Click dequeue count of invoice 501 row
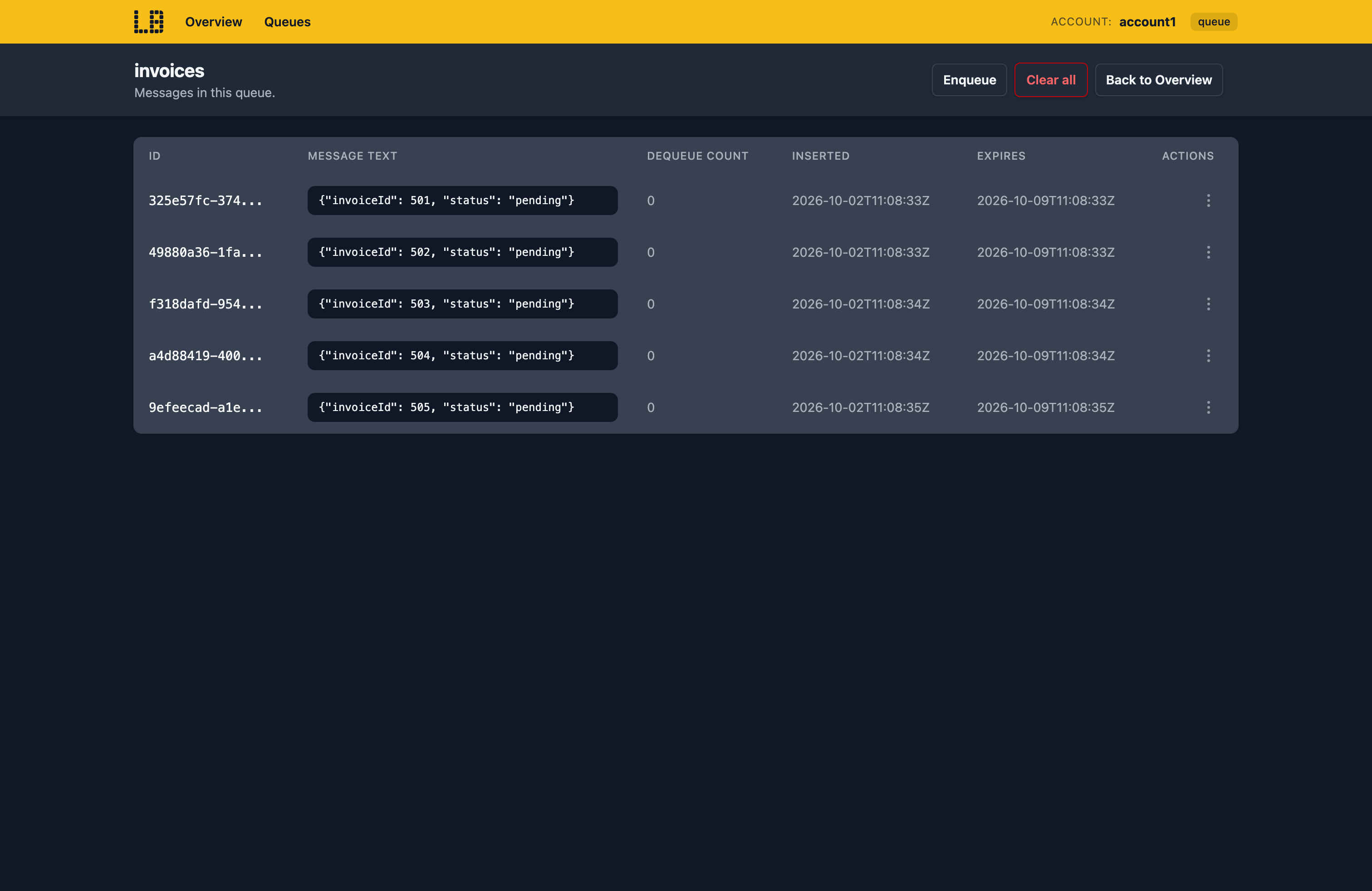 click(x=651, y=201)
